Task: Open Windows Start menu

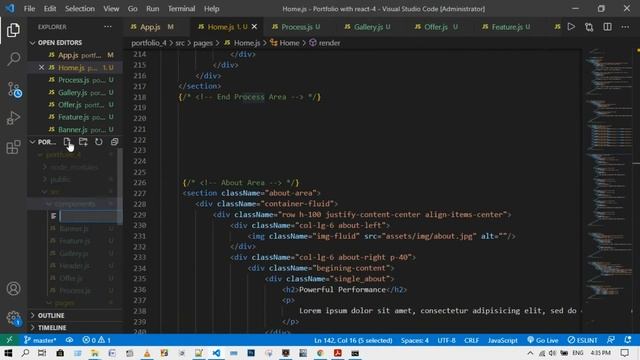Action: click(8, 353)
